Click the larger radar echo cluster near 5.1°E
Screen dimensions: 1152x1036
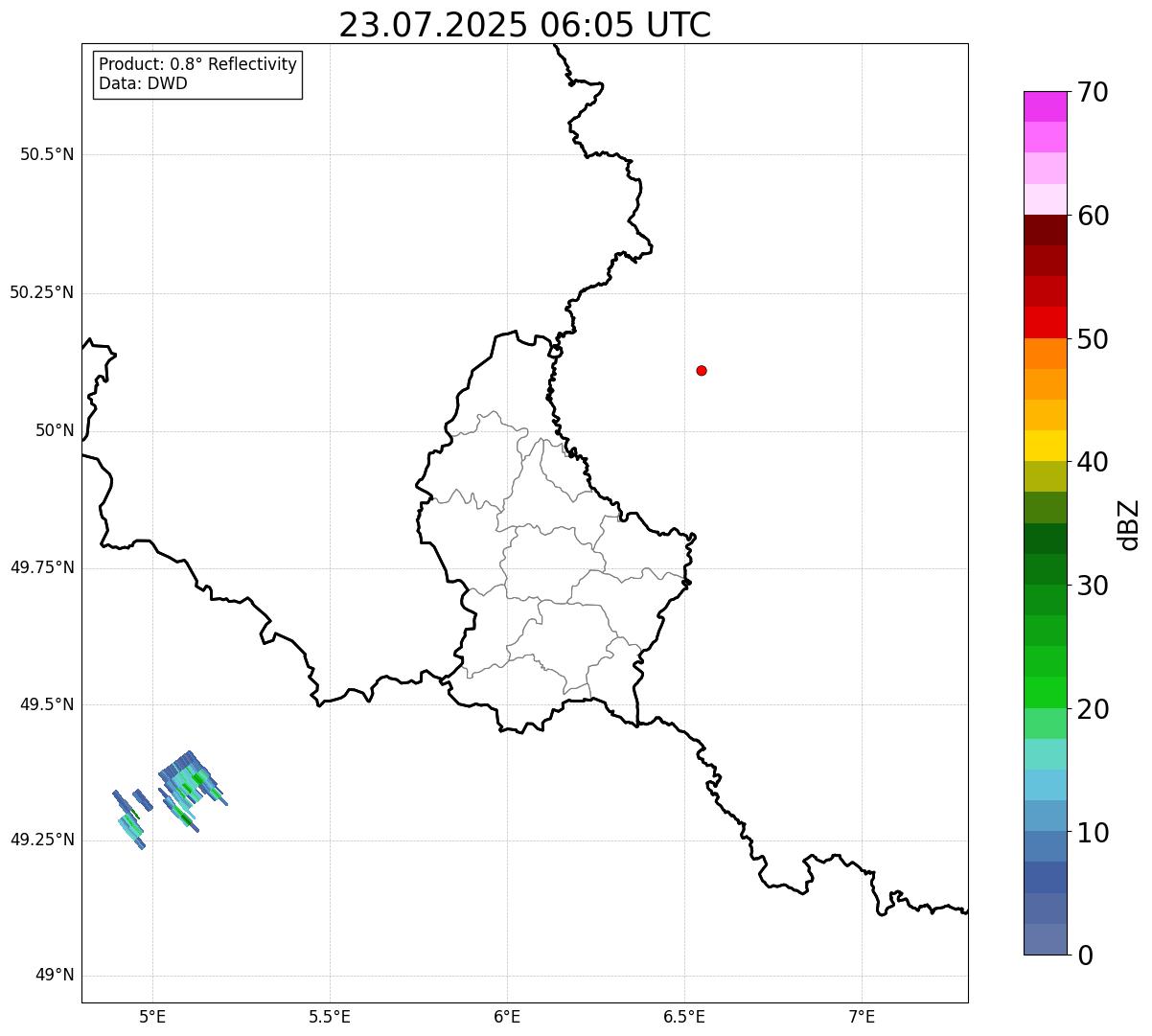coord(192,790)
